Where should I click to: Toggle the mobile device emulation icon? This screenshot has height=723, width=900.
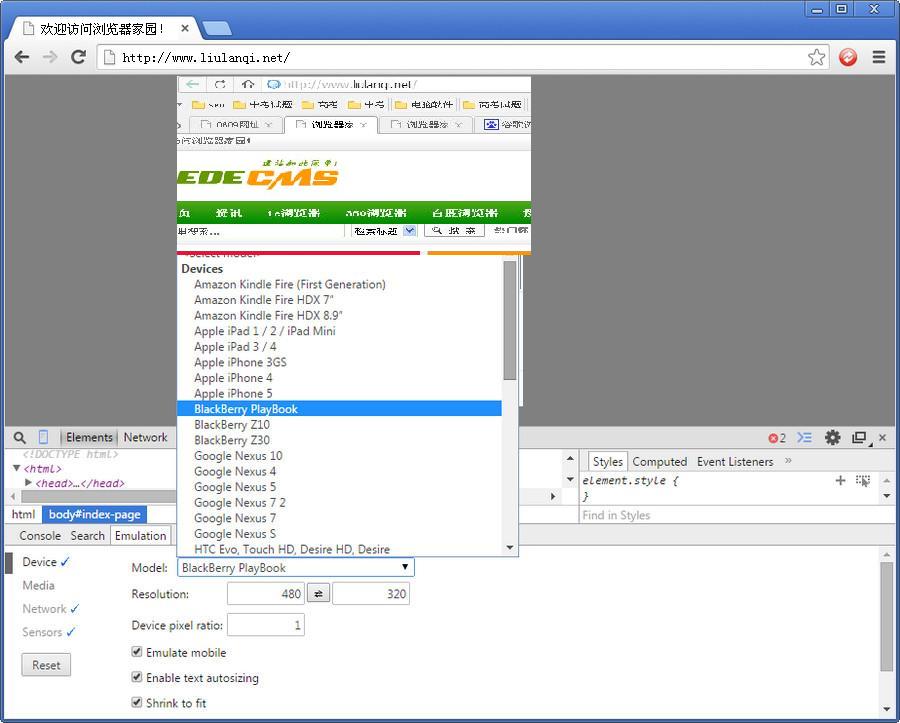[x=43, y=438]
